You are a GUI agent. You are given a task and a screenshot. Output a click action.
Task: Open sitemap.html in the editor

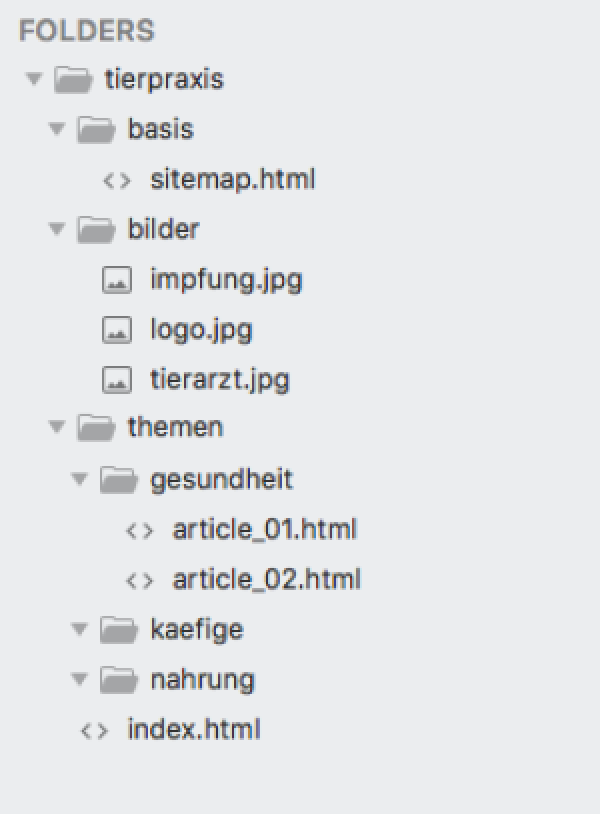tap(232, 180)
